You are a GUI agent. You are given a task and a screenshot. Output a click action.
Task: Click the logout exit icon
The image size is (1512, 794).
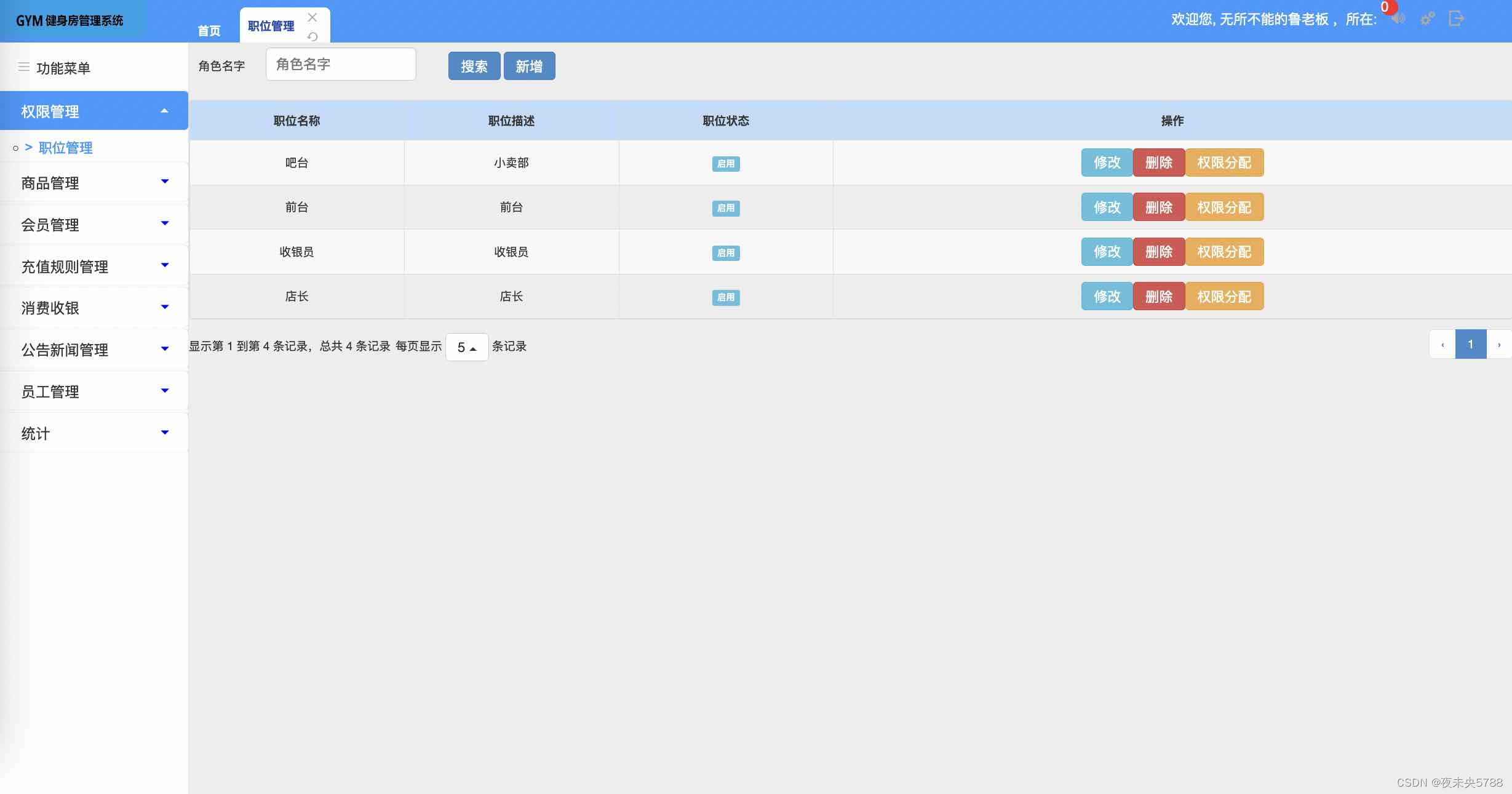[1456, 18]
